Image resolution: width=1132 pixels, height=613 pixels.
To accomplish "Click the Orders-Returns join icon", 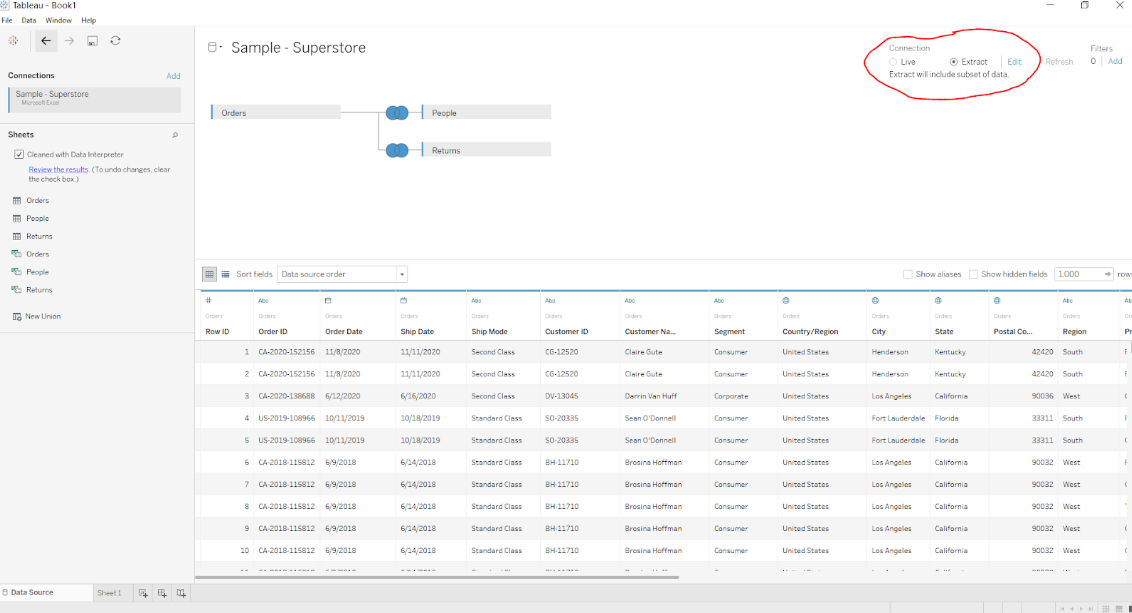I will point(397,150).
